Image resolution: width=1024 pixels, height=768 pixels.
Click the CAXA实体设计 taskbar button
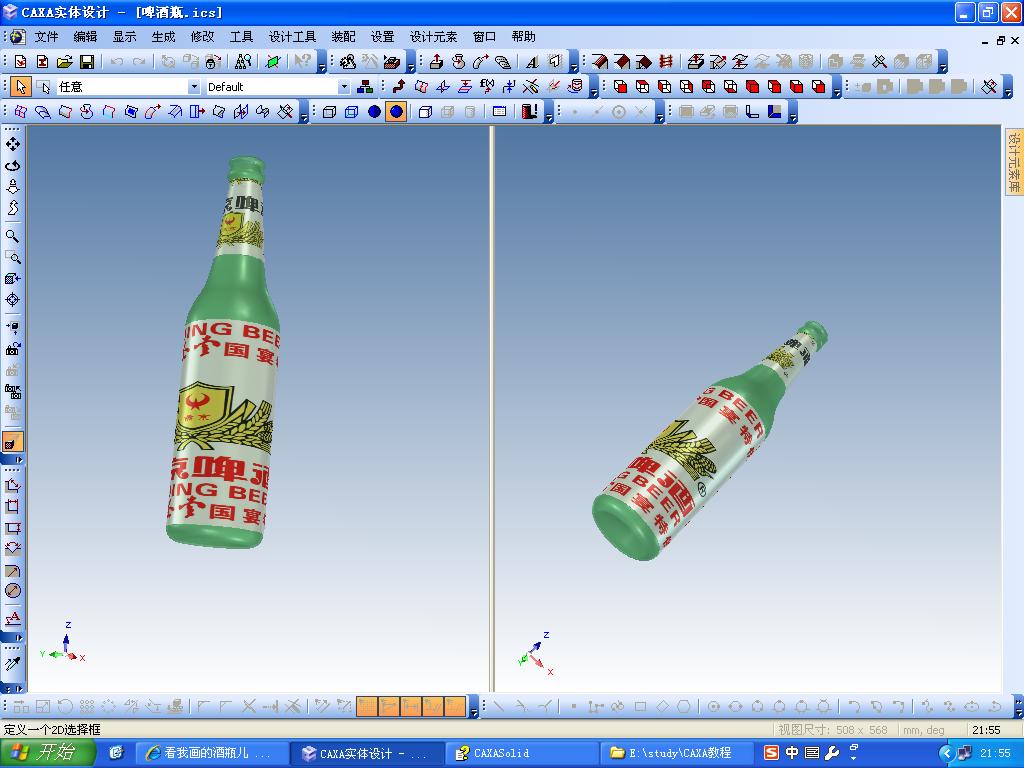coord(368,753)
